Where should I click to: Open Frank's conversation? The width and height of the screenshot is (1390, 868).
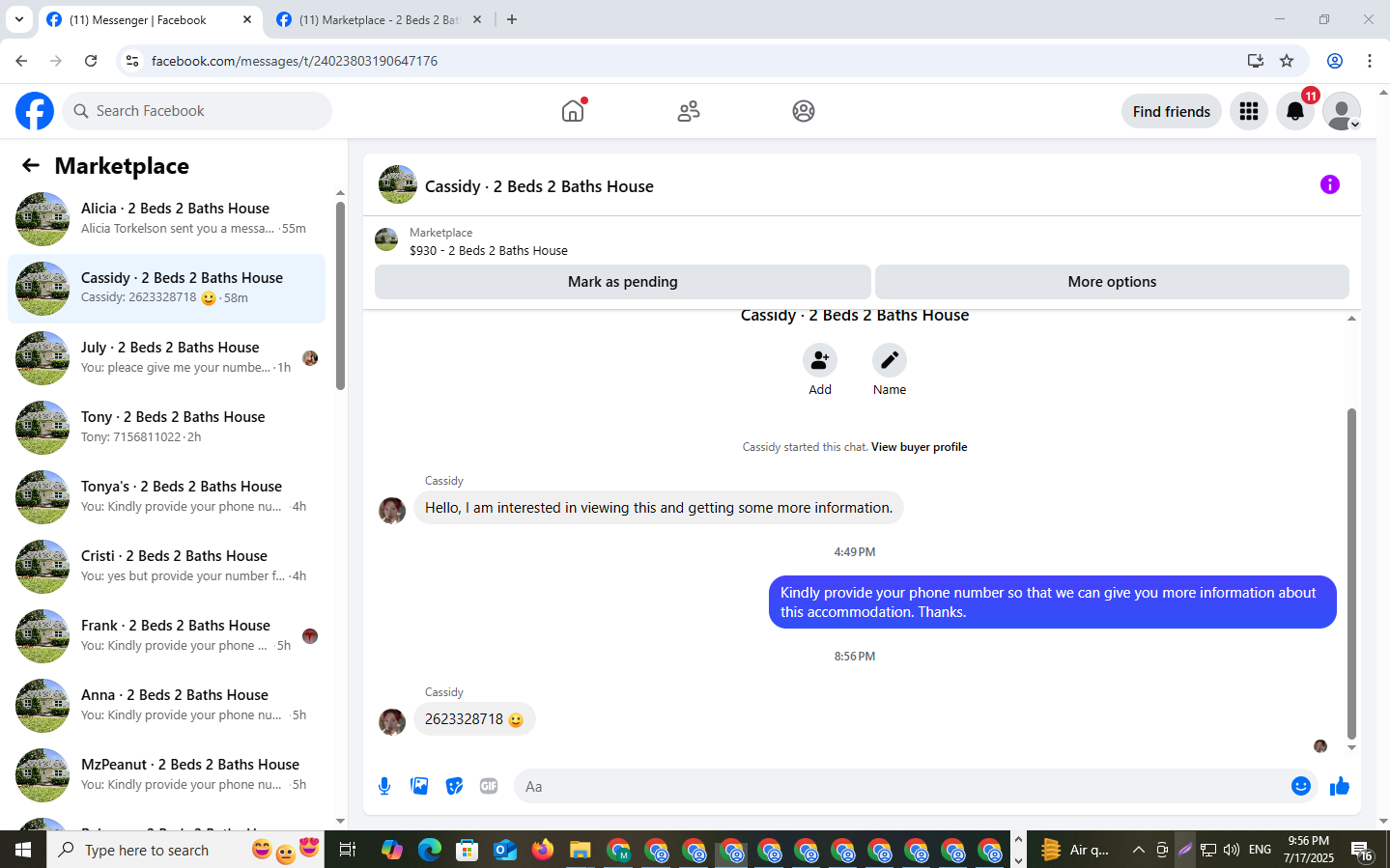(166, 636)
